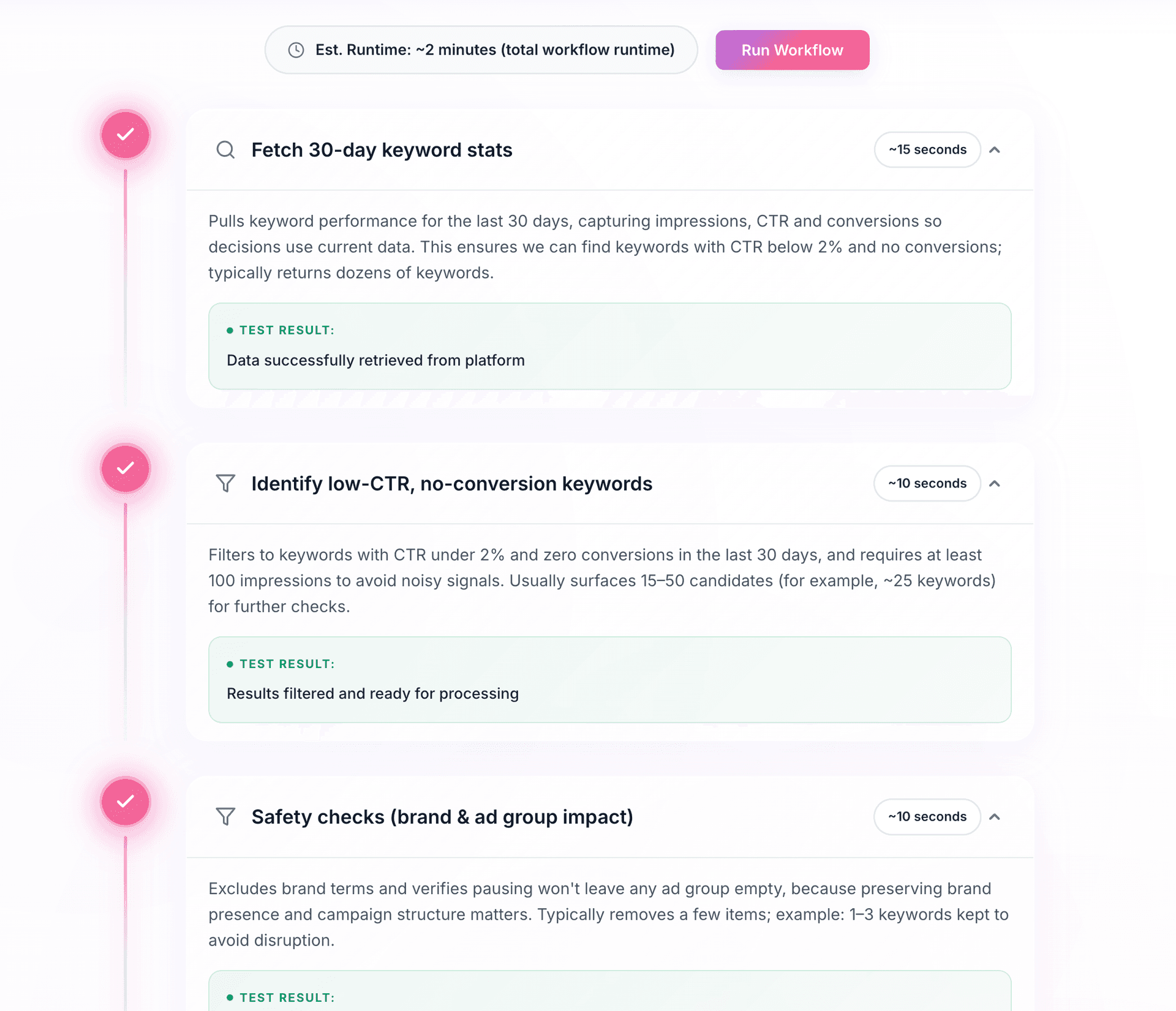Click the ~10 seconds badge on Safety checks
The height and width of the screenshot is (1011, 1176).
[x=927, y=817]
